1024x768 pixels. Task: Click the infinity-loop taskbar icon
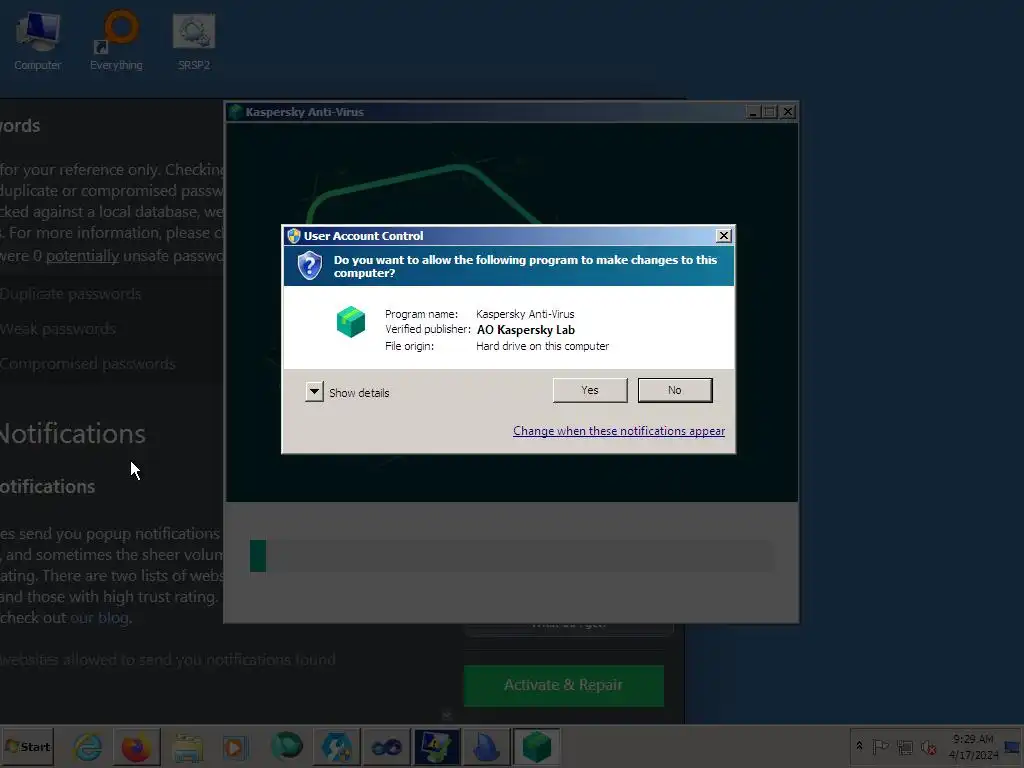(x=387, y=747)
